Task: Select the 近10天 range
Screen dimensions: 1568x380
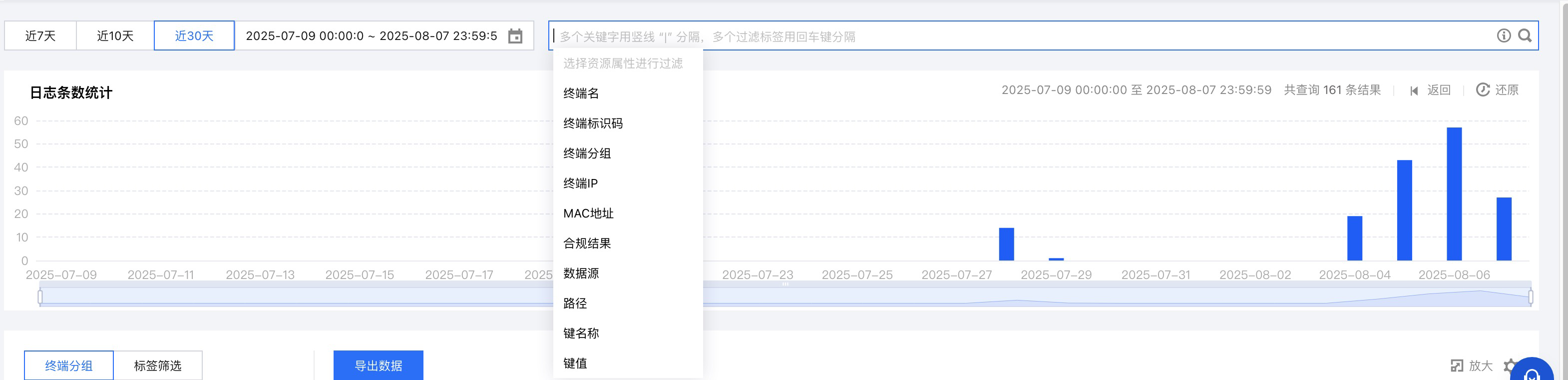Action: tap(115, 35)
